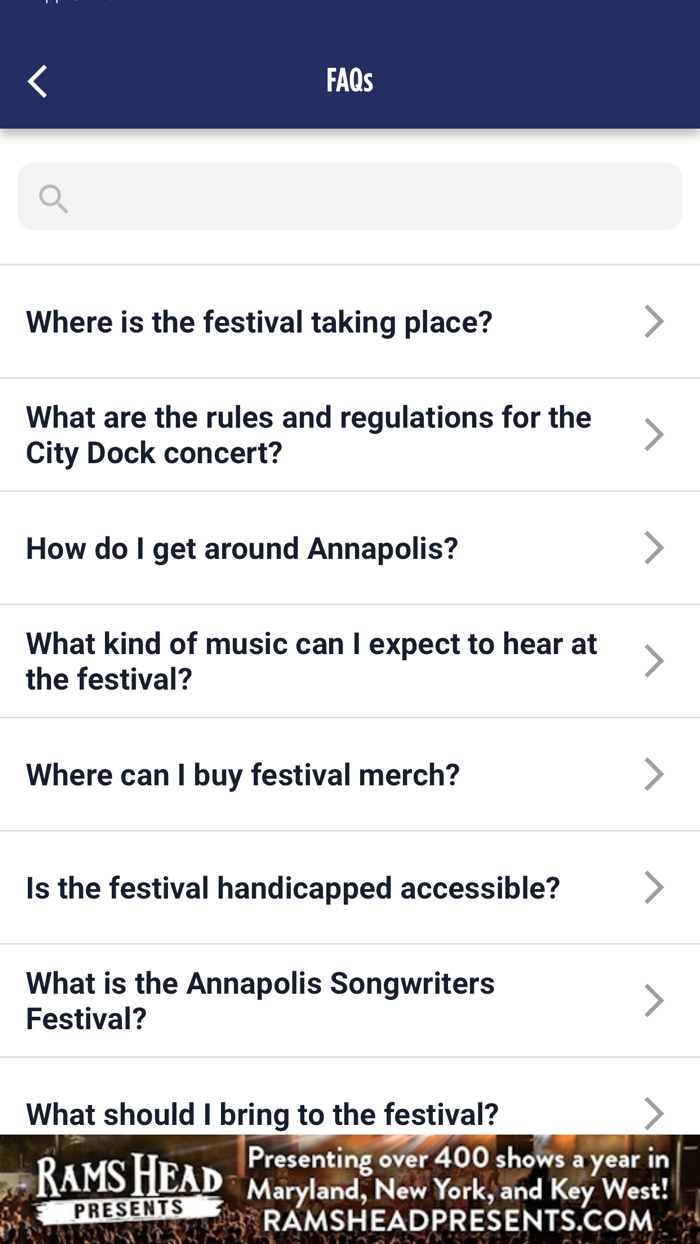Image resolution: width=700 pixels, height=1244 pixels.
Task: Expand 'What should I bring to the festival?'
Action: point(261,1114)
